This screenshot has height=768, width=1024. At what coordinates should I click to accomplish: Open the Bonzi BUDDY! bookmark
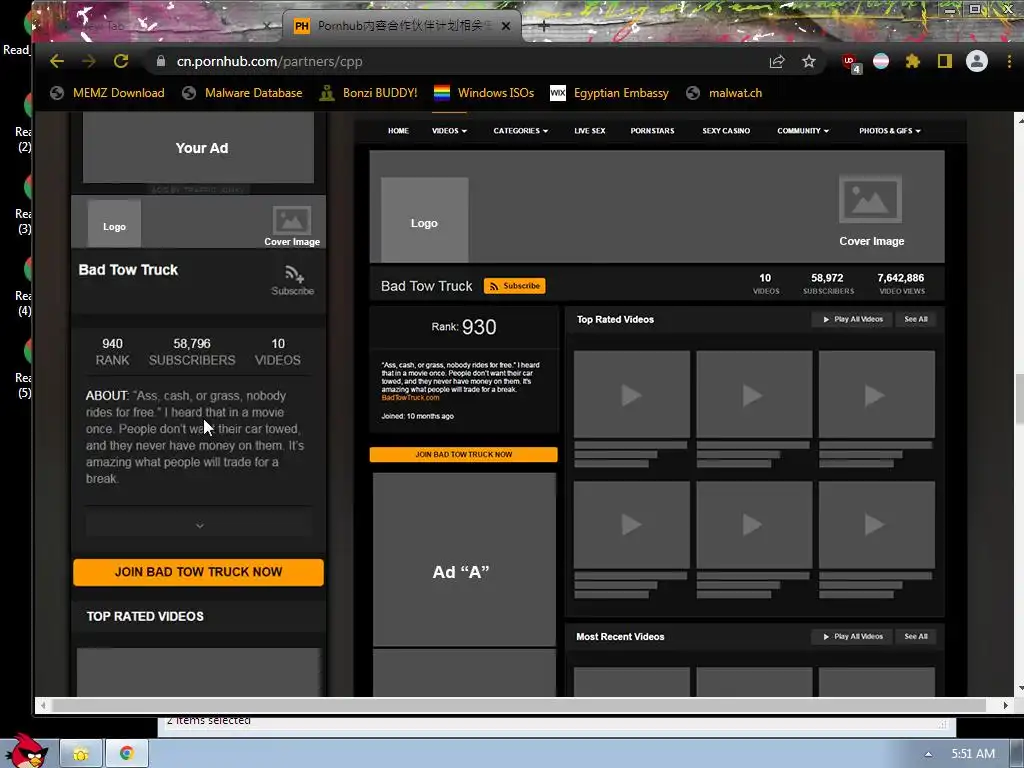point(368,93)
